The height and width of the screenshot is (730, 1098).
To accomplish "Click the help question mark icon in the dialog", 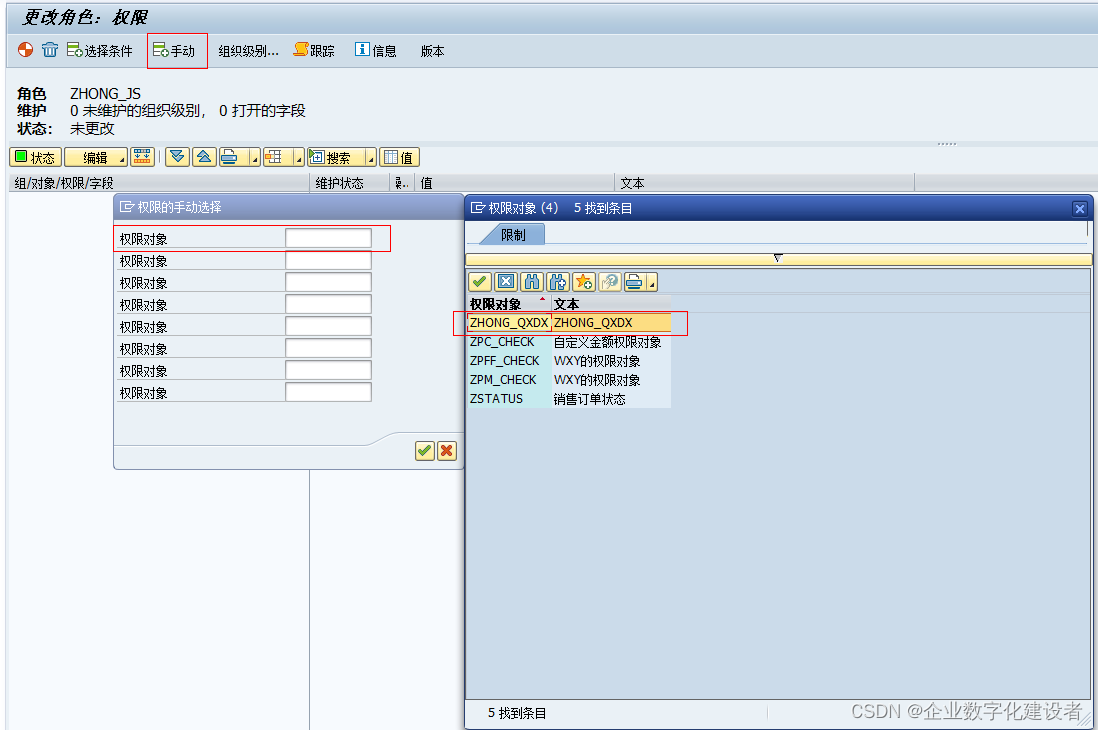I will pos(610,281).
